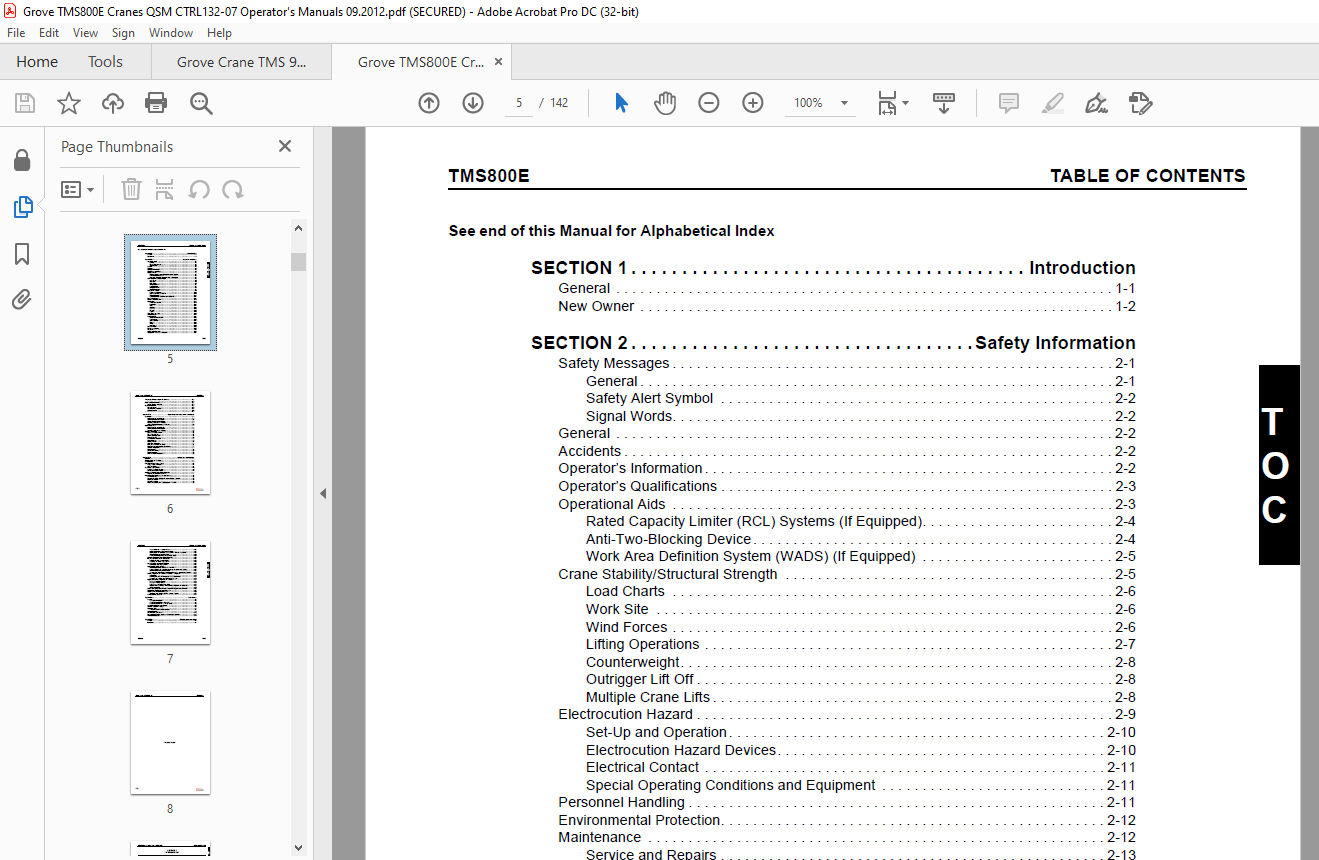Zoom out with minus button

[x=709, y=103]
